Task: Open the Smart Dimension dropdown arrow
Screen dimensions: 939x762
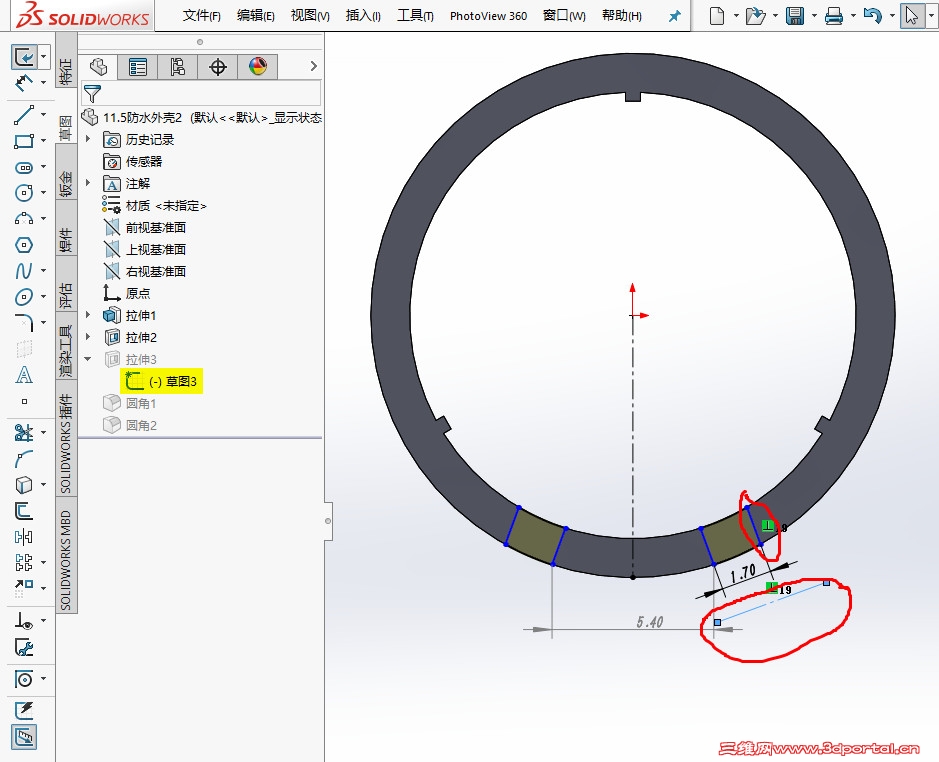Action: (43, 82)
